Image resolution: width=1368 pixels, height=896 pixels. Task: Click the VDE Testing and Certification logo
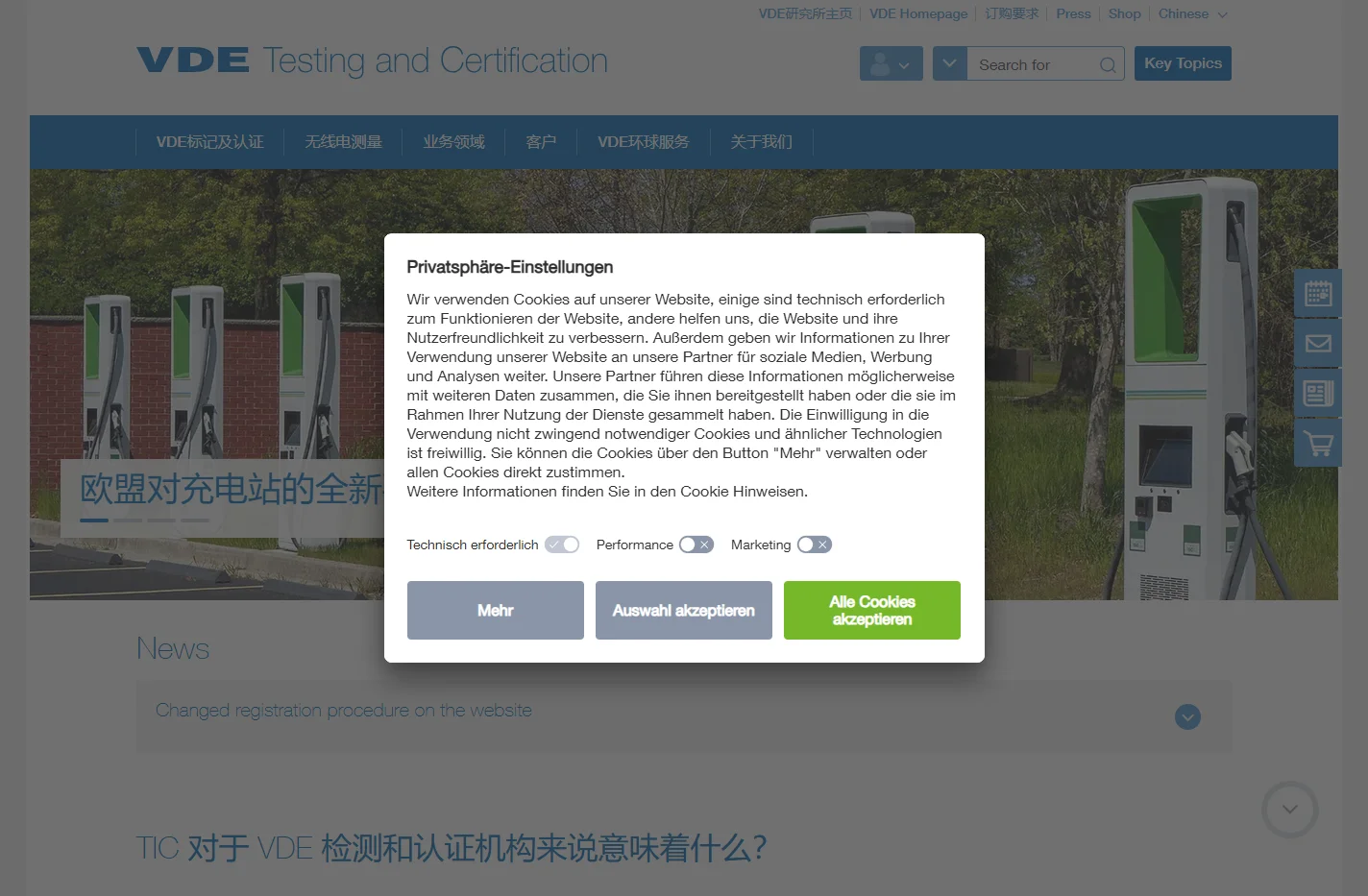[372, 61]
